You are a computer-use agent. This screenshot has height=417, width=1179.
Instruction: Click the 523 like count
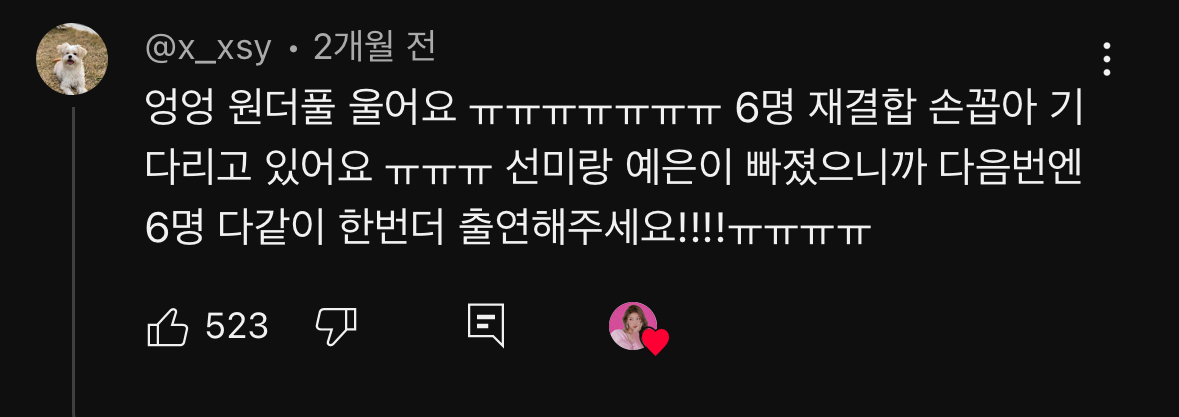(237, 327)
